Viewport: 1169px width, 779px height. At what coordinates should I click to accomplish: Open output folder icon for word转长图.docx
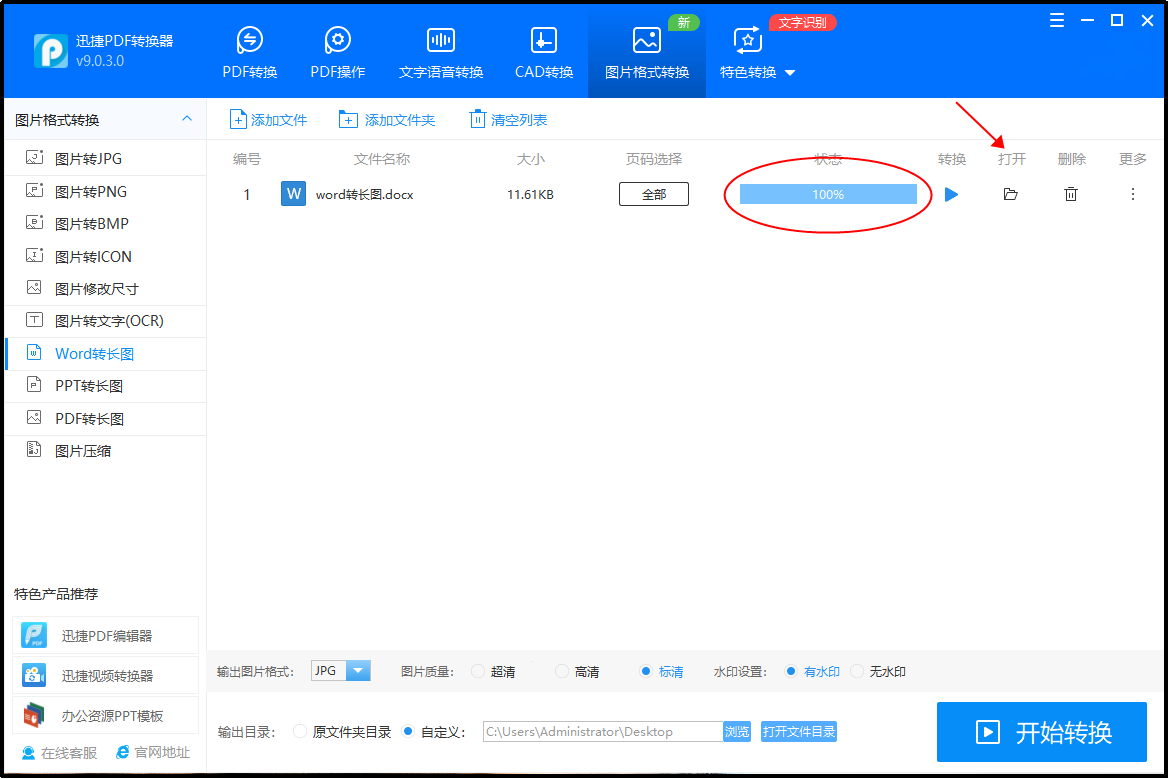1011,195
